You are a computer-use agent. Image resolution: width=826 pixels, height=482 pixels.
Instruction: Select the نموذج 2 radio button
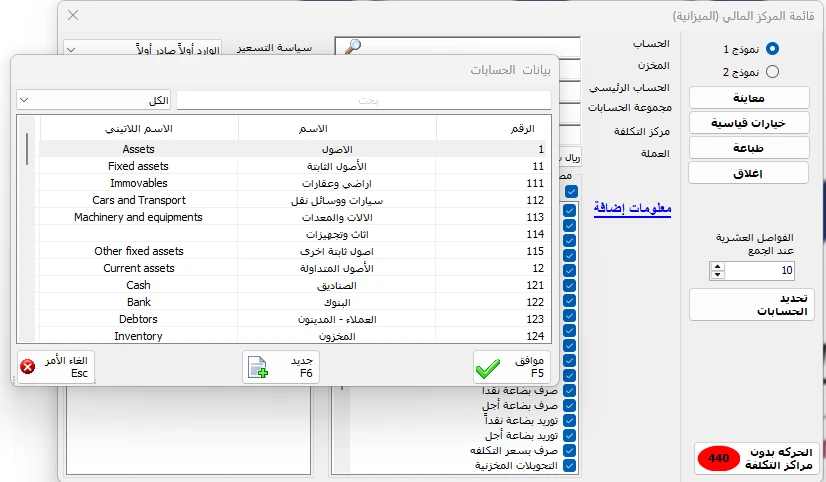point(772,72)
